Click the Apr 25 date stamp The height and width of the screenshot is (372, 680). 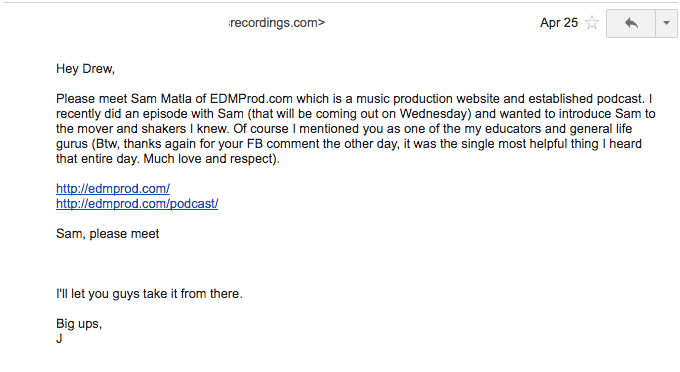[559, 23]
